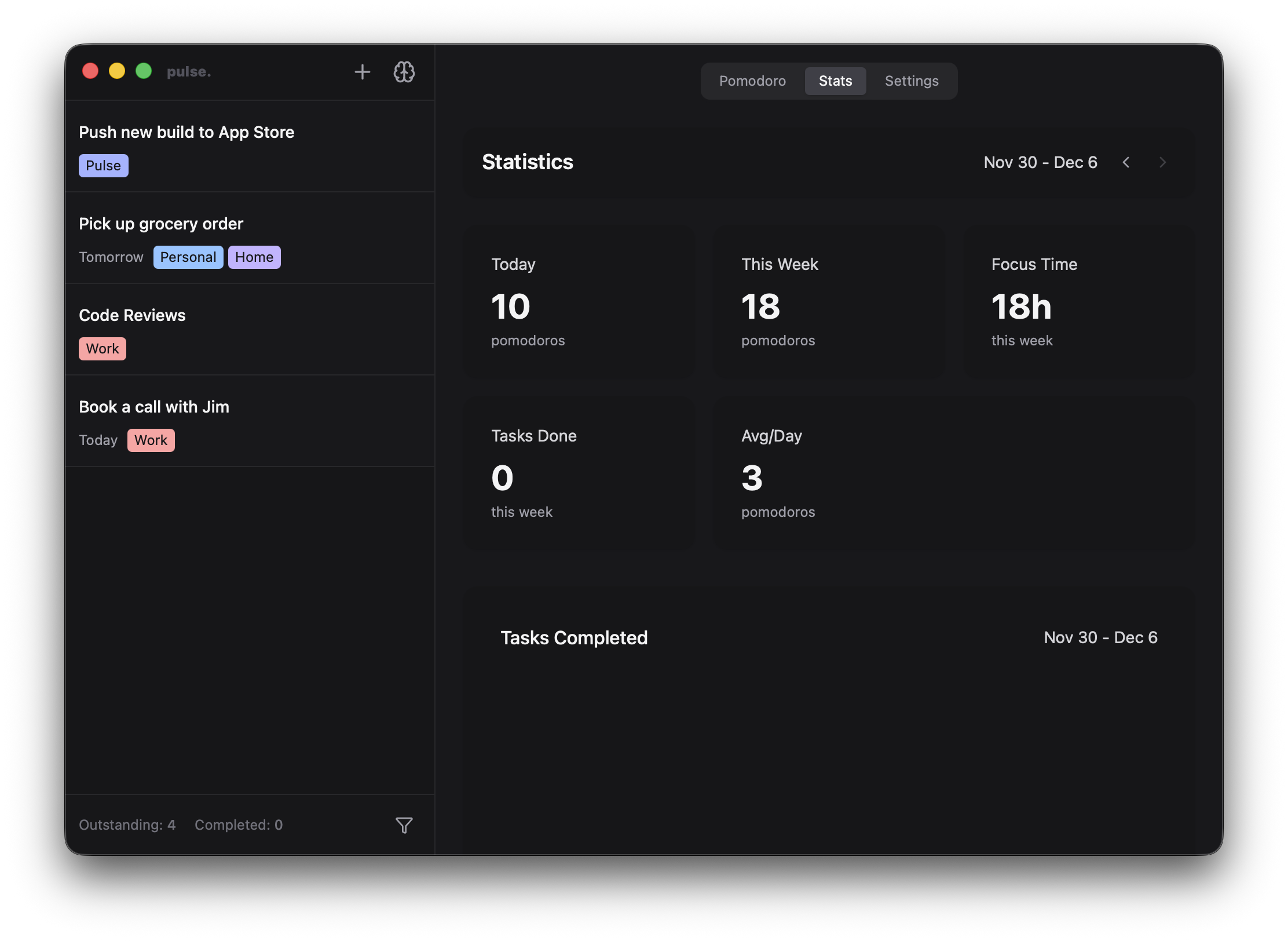Select the Pulse tag on the App Store task
The image size is (1288, 941).
click(x=104, y=166)
